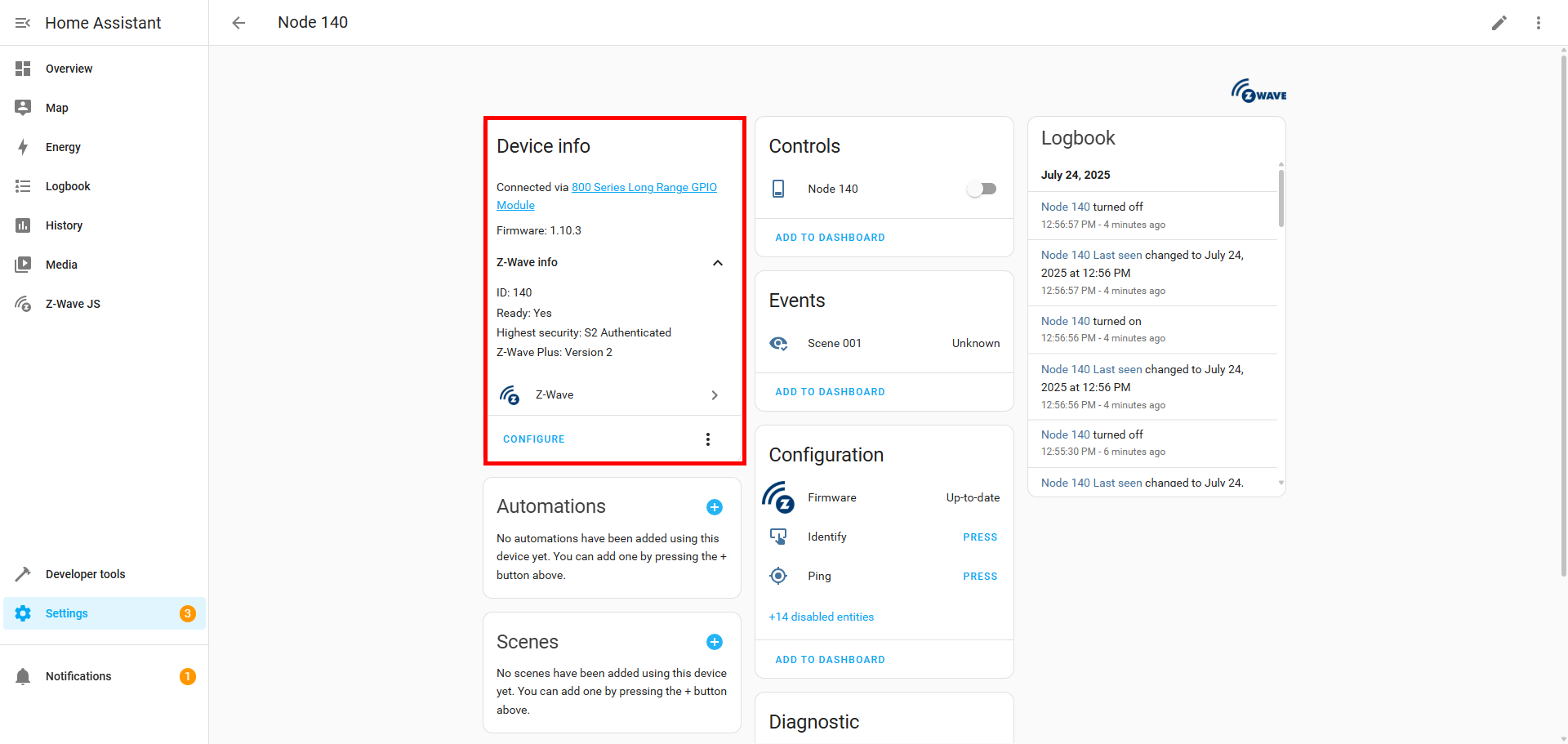1568x744 pixels.
Task: Click the Logbook panel scrollbar
Action: tap(1281, 197)
